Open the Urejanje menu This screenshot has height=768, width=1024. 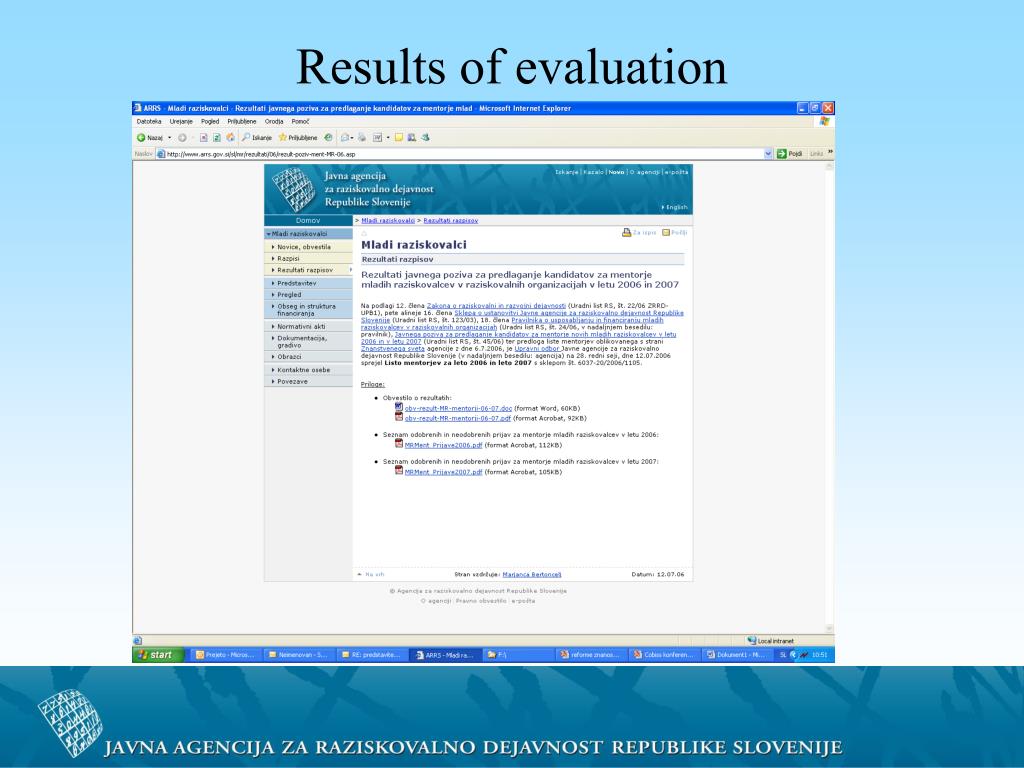[181, 121]
